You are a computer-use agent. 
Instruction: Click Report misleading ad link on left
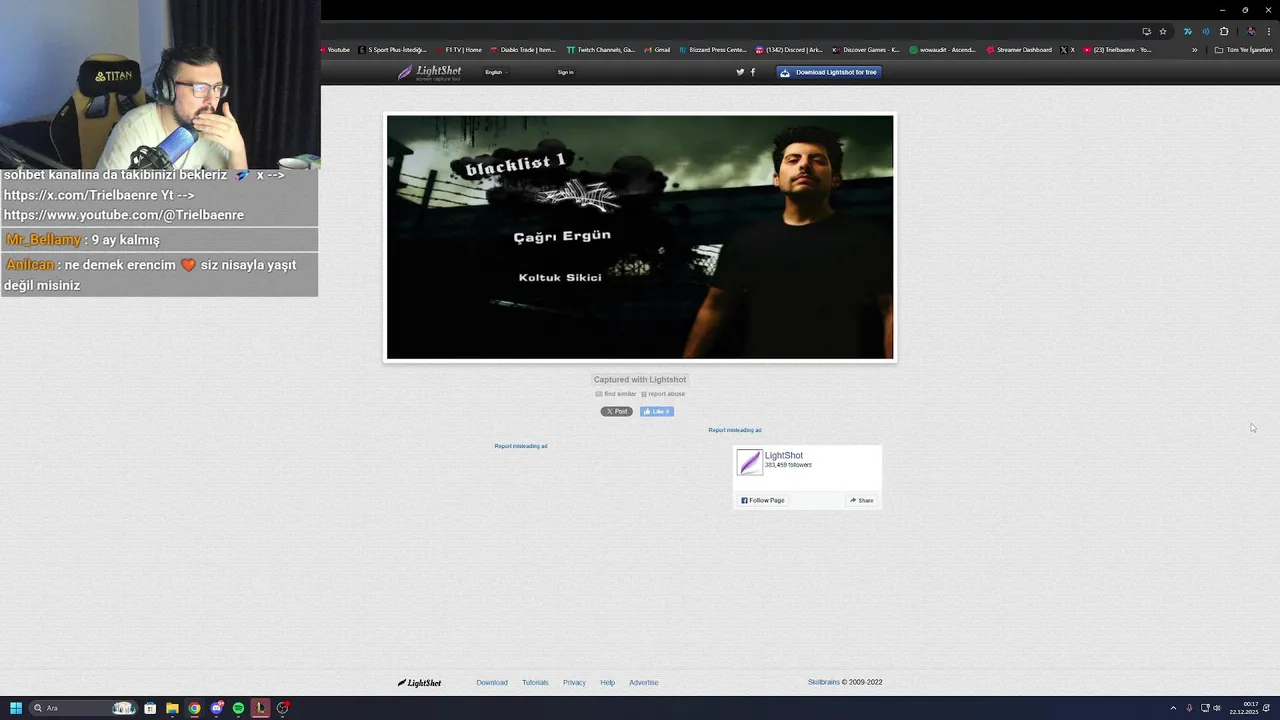click(x=521, y=446)
